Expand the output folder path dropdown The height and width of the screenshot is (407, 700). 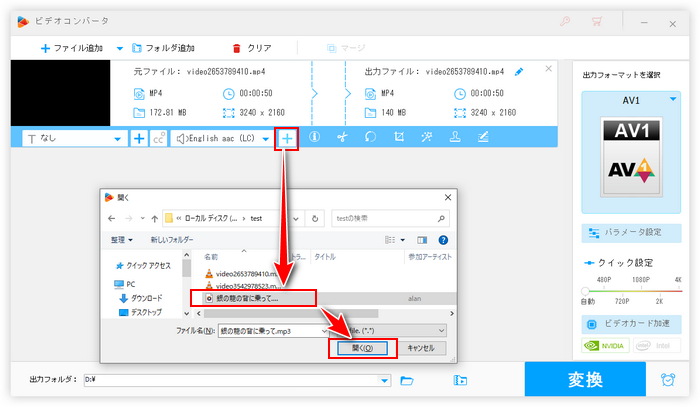(x=384, y=380)
